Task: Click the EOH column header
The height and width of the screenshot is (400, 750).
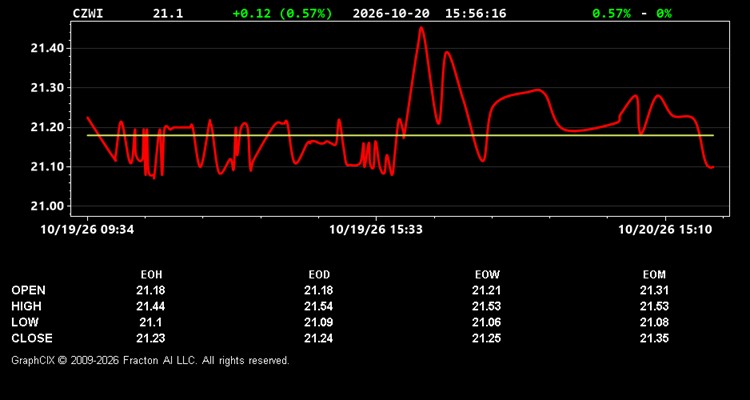Action: tap(151, 275)
